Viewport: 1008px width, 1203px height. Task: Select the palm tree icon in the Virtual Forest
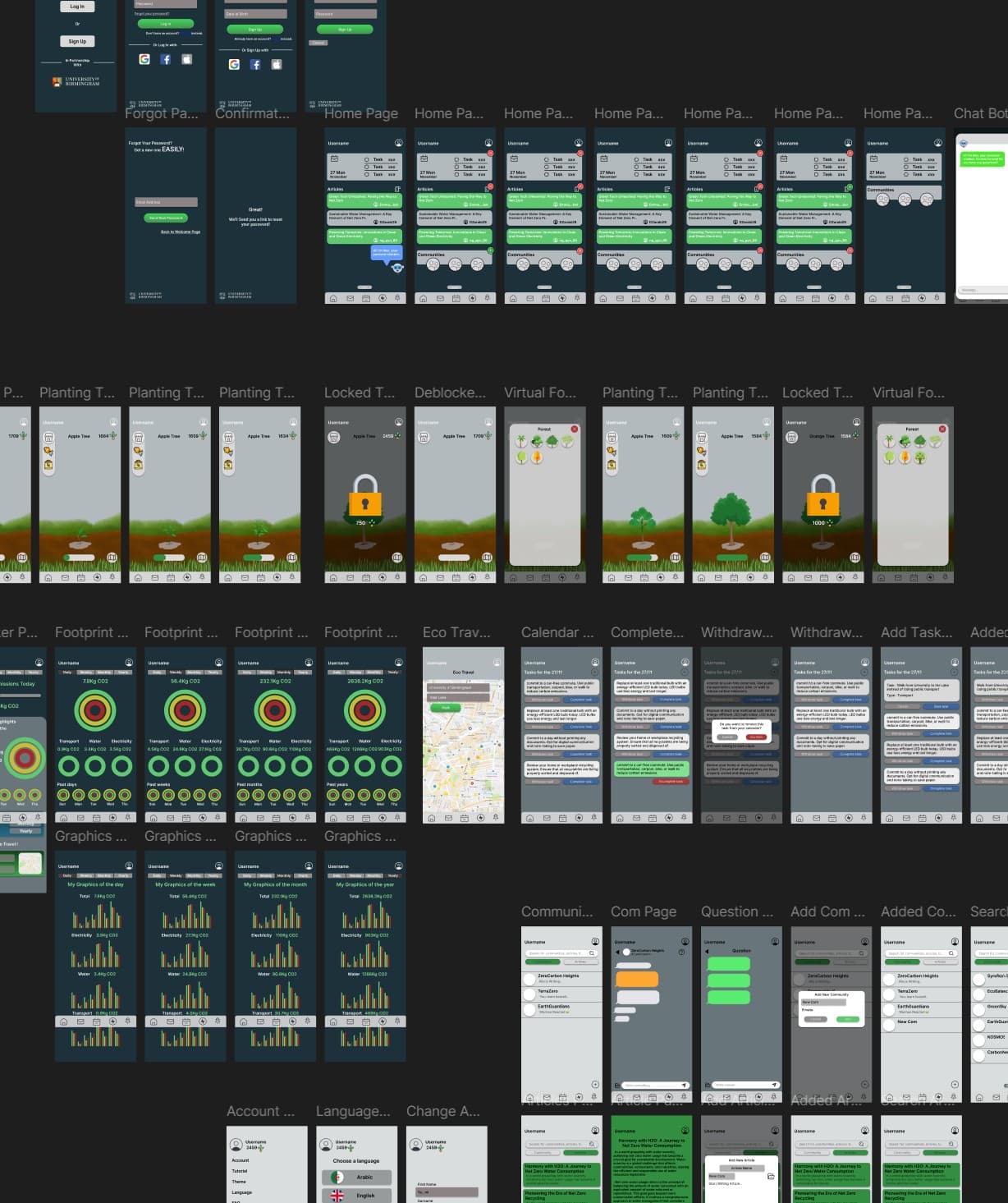pyautogui.click(x=520, y=440)
